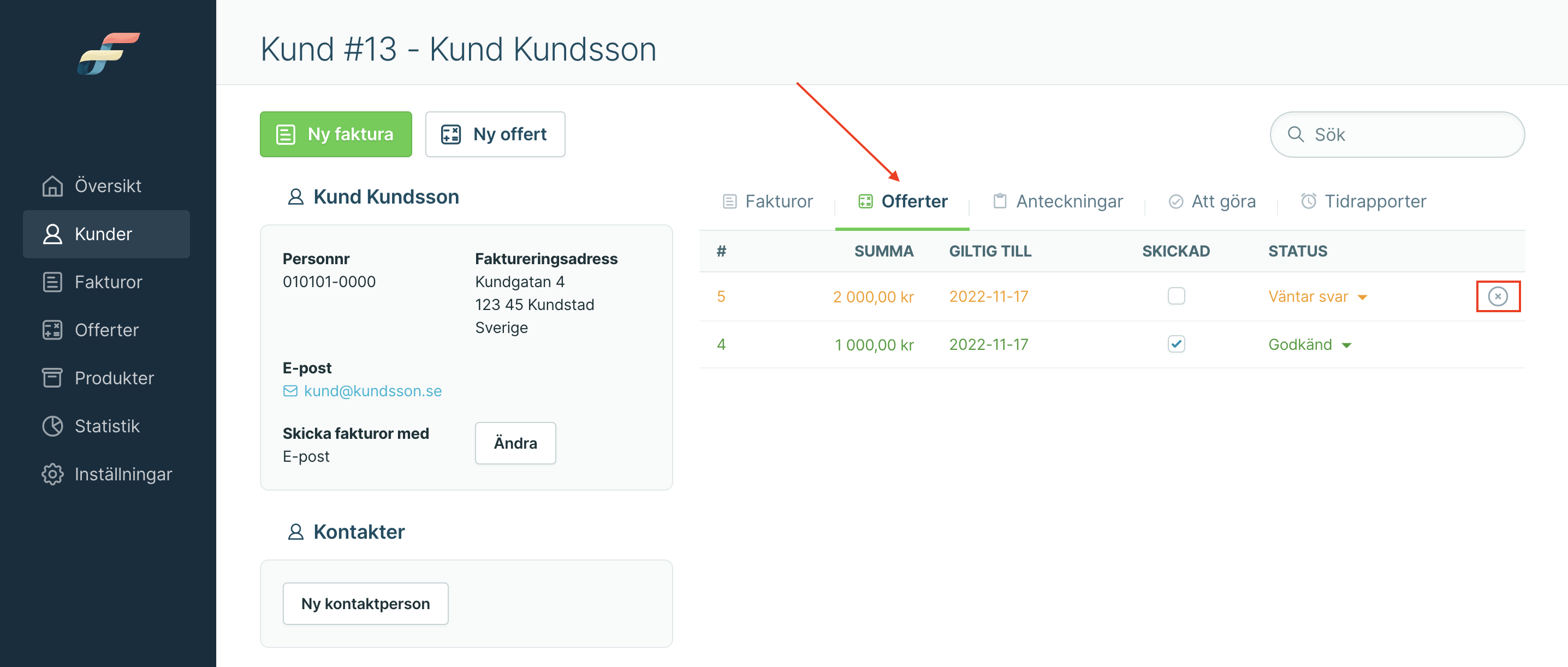
Task: Click the STATUS column header
Action: pyautogui.click(x=1297, y=251)
